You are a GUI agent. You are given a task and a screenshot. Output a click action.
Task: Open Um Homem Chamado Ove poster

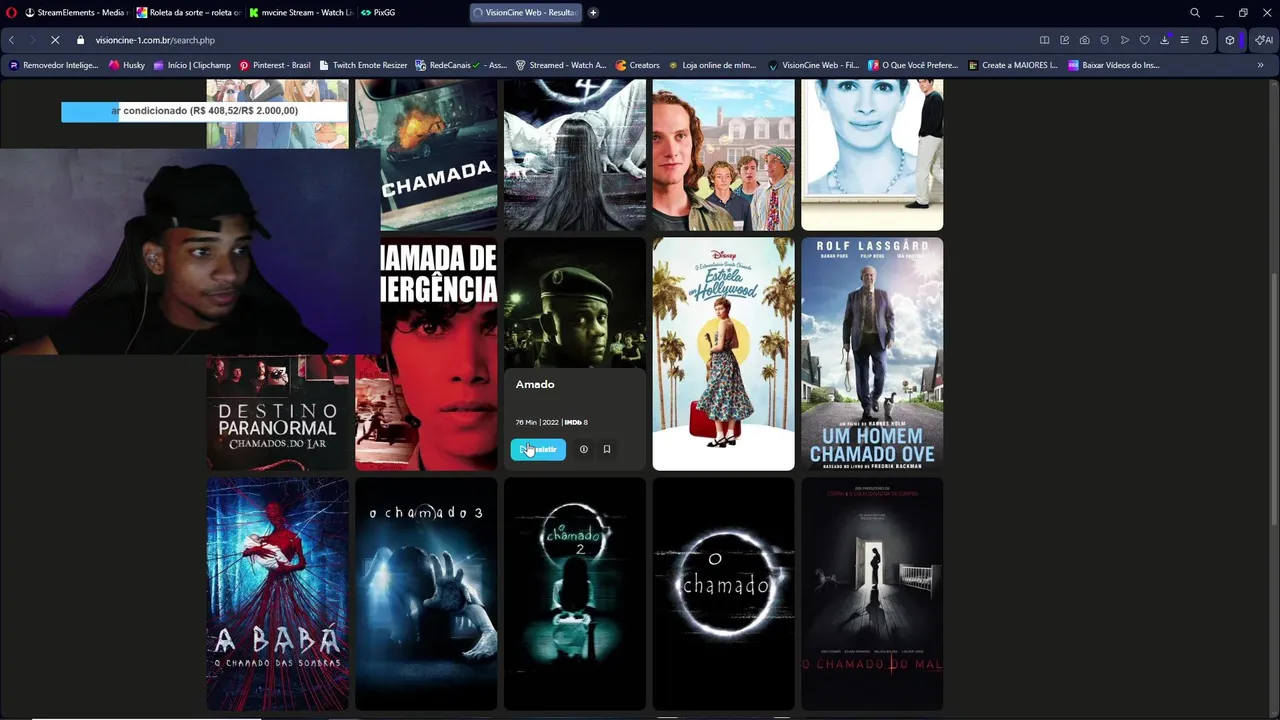[872, 354]
